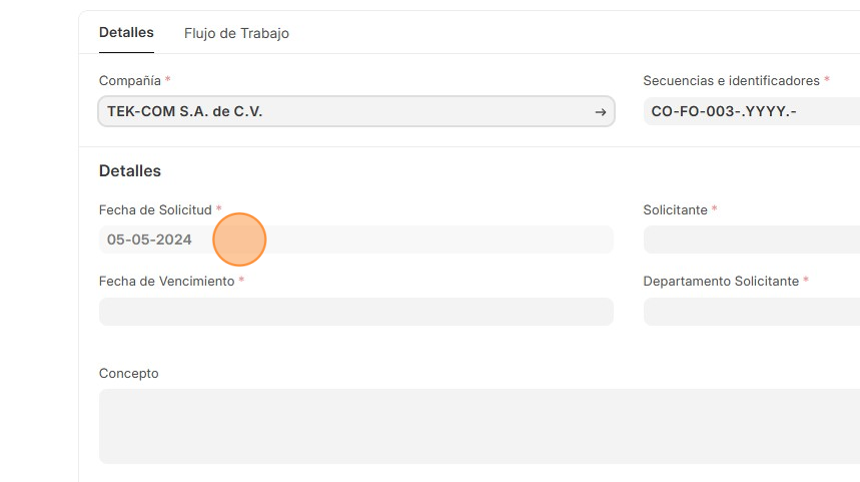The height and width of the screenshot is (482, 860).
Task: Open Secuencias e identificadores selector CO-FO-003
Action: click(x=750, y=112)
